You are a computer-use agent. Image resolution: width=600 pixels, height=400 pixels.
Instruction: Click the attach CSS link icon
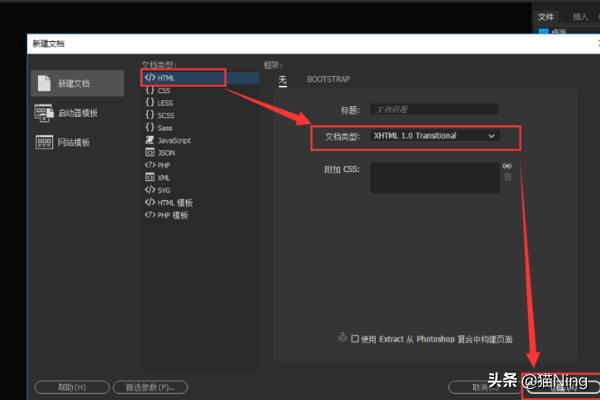tap(507, 166)
